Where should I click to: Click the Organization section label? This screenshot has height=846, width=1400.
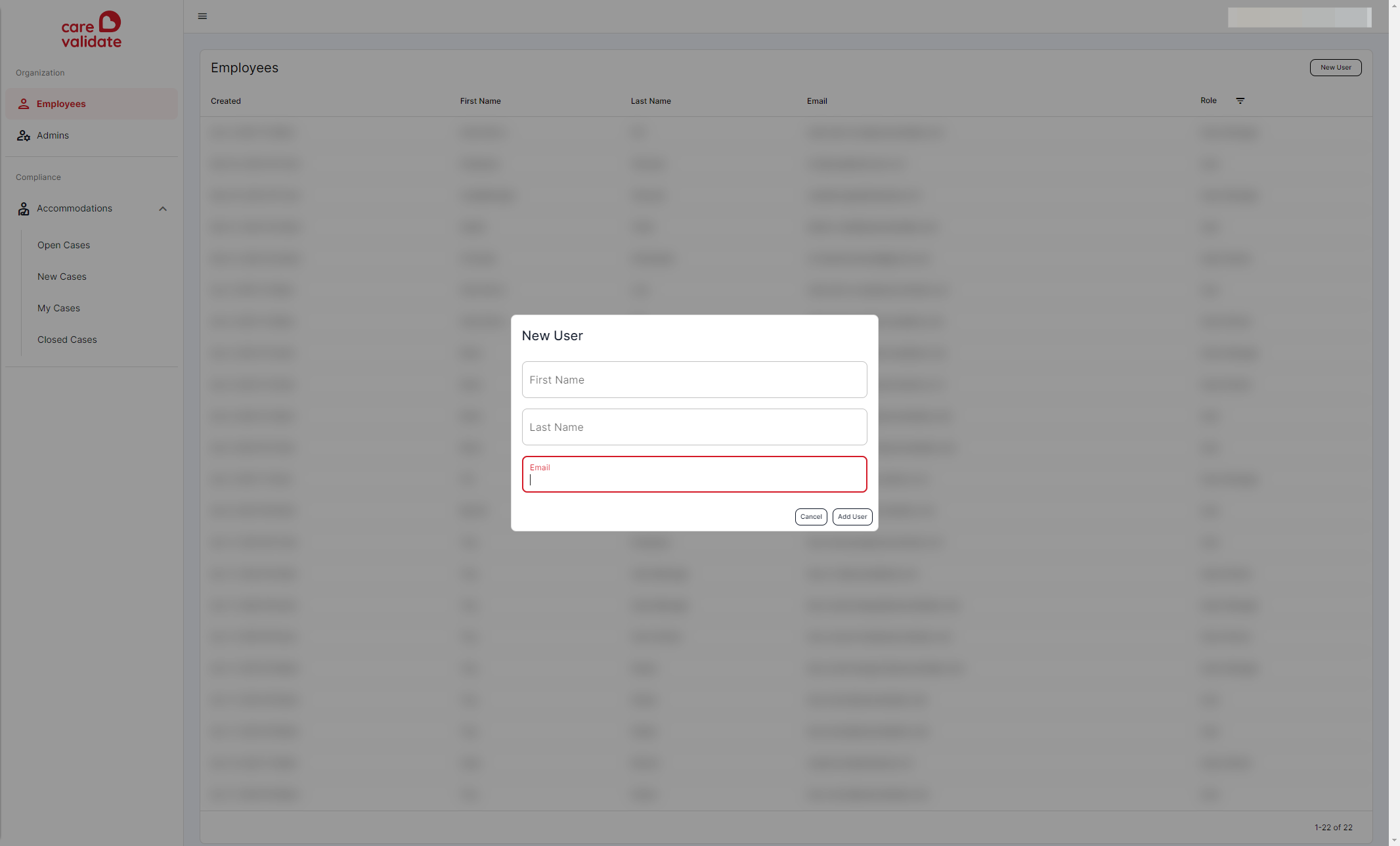40,73
